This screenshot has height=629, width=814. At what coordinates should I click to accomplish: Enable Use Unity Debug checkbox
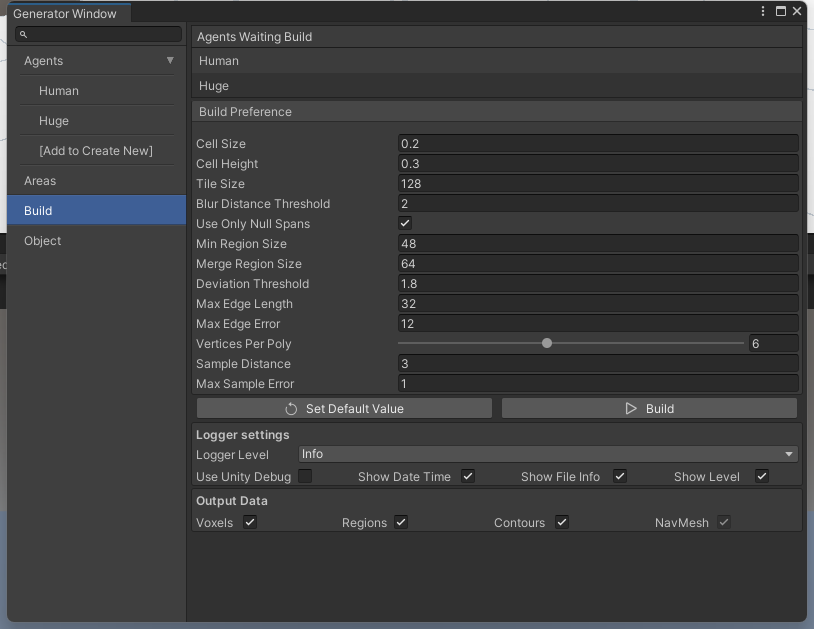(x=305, y=476)
